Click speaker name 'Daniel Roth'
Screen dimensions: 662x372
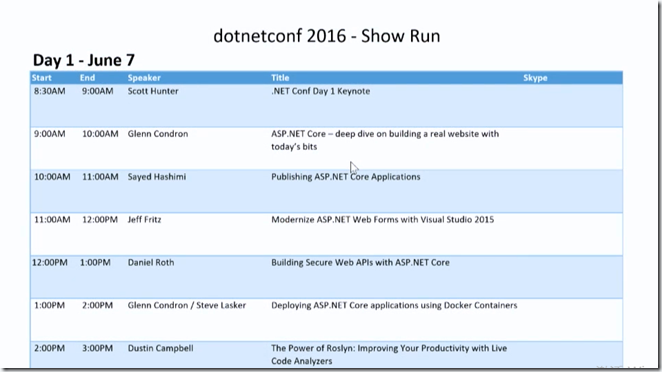(151, 263)
